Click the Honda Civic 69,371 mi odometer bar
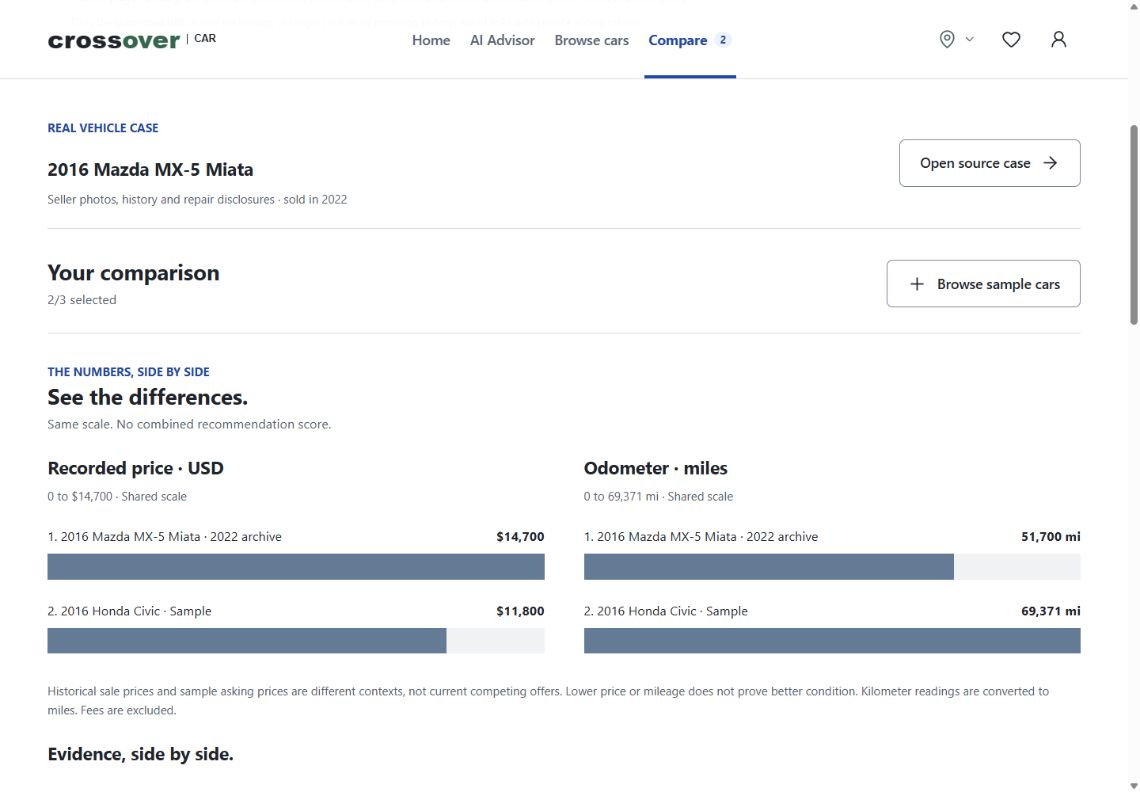This screenshot has height=792, width=1140. click(x=832, y=641)
